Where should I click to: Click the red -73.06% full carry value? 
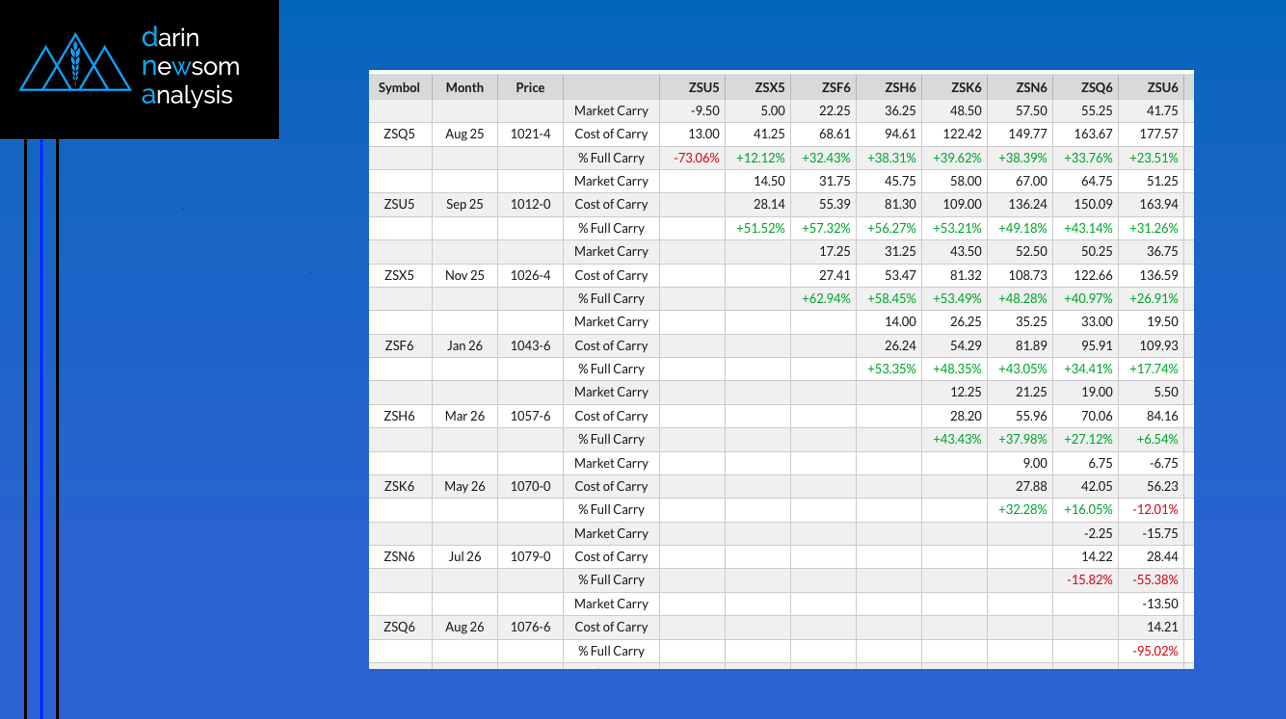click(x=696, y=158)
